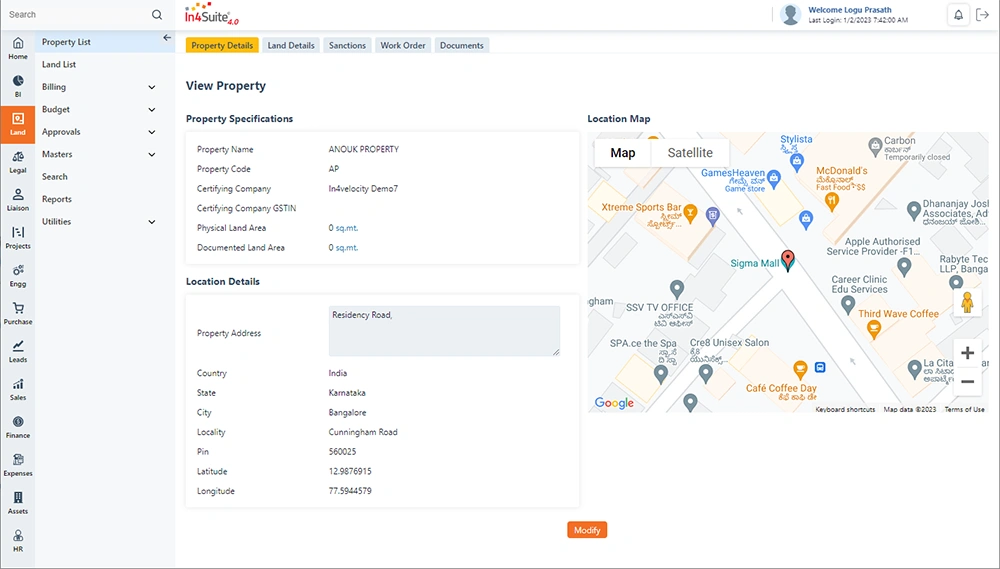
Task: Switch to the Land Details tab
Action: click(291, 45)
